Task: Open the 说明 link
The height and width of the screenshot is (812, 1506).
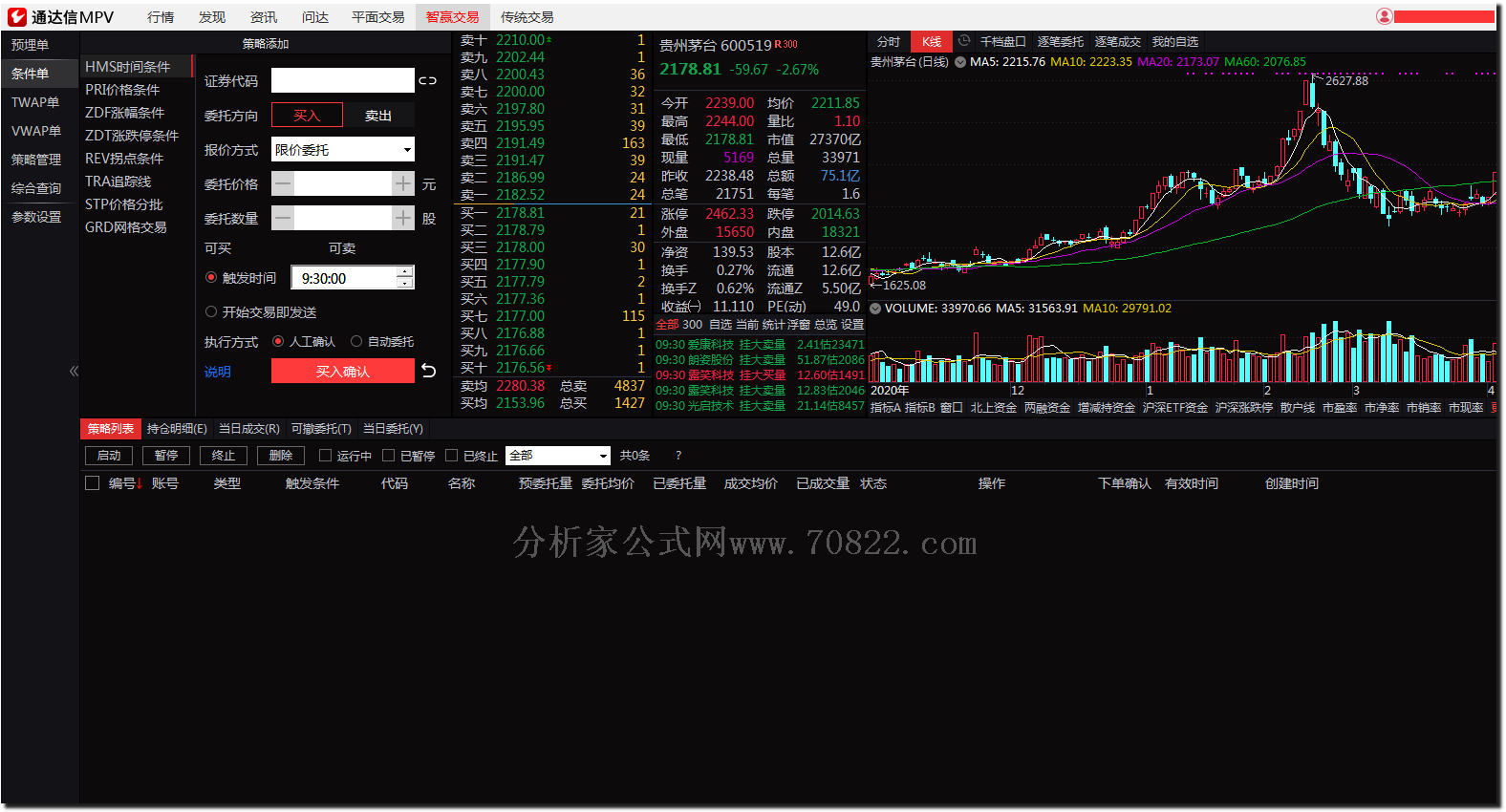Action: coord(218,372)
